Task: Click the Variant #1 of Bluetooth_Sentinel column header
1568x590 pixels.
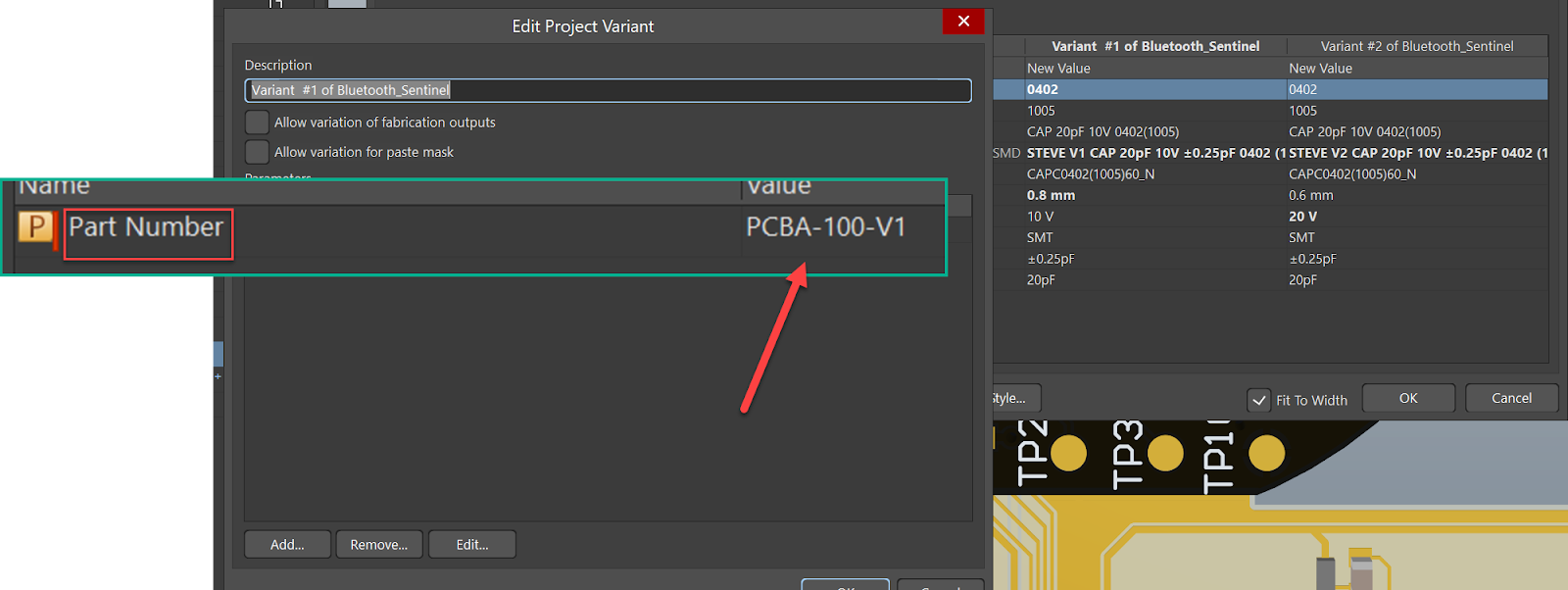Action: 1155,46
